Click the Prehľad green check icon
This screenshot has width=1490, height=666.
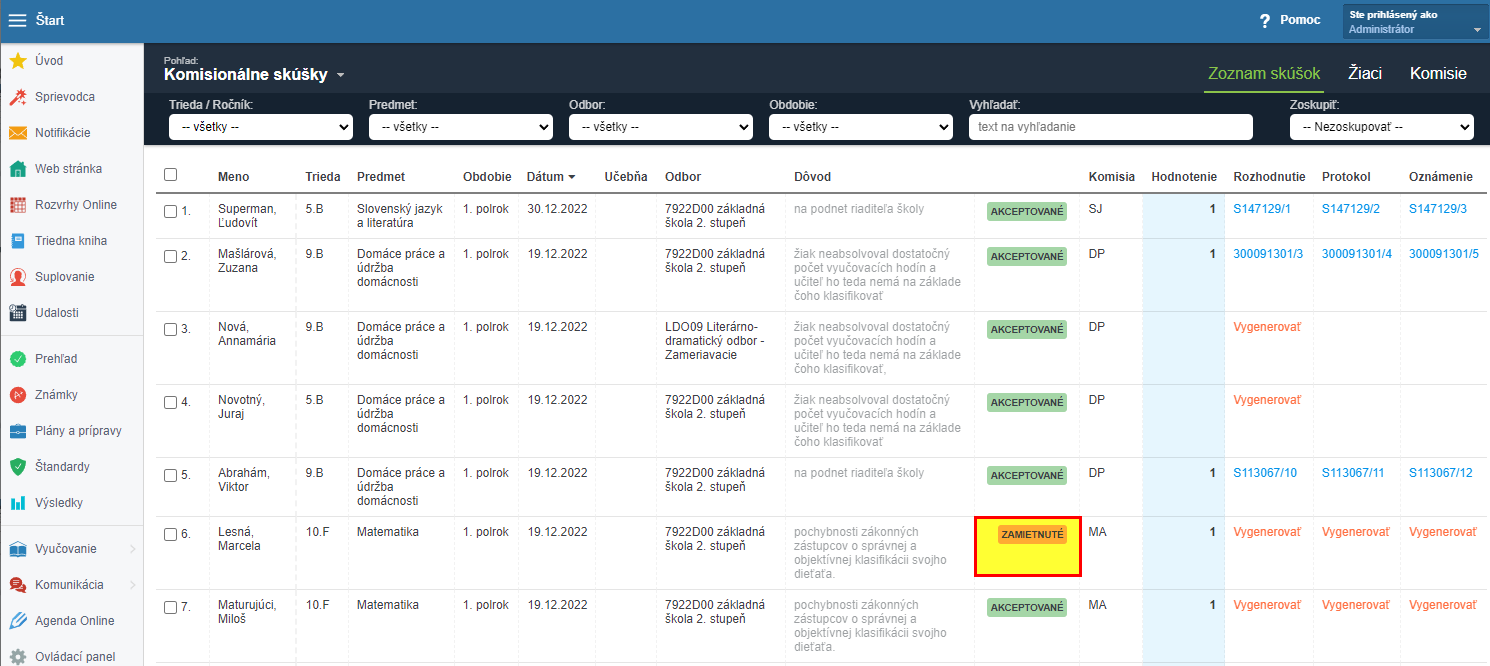pos(18,359)
